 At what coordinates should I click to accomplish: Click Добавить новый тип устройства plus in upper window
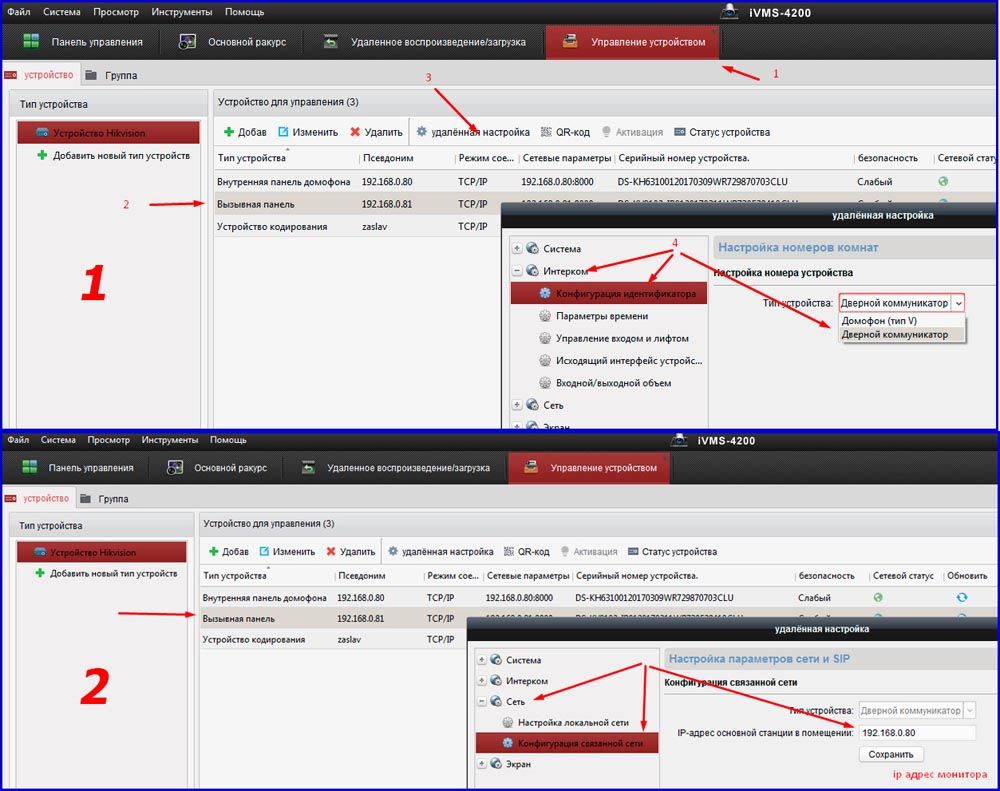(x=42, y=156)
